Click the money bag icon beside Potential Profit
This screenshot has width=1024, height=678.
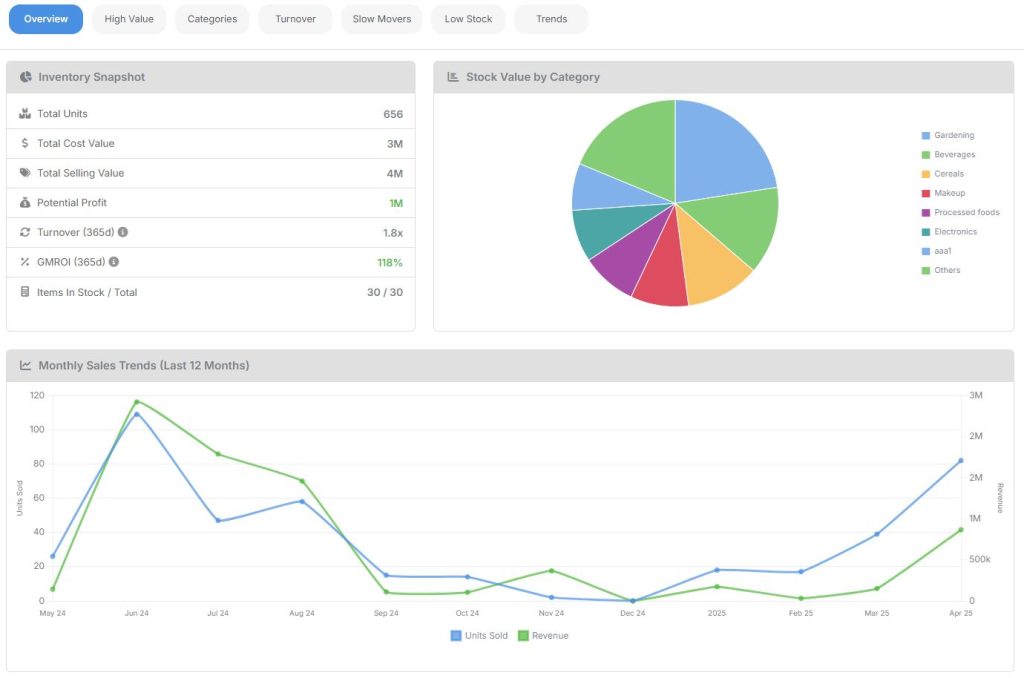pyautogui.click(x=25, y=203)
